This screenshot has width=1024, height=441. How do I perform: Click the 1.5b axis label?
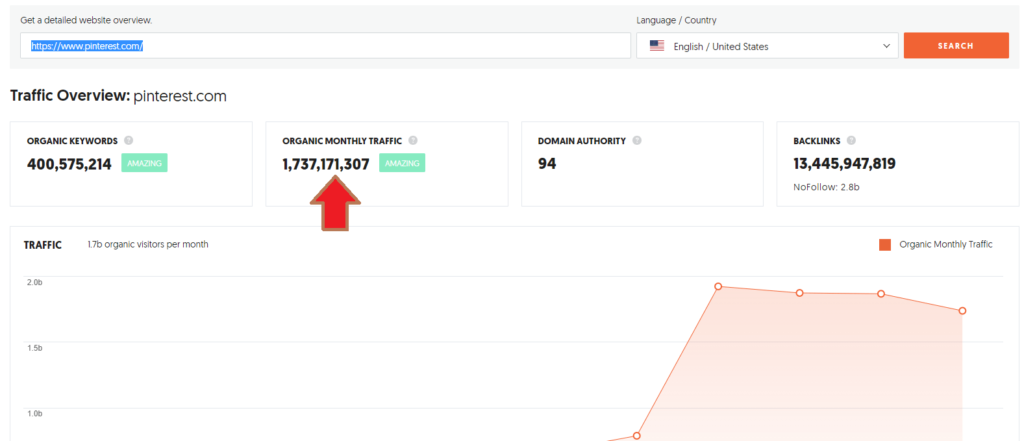point(35,348)
